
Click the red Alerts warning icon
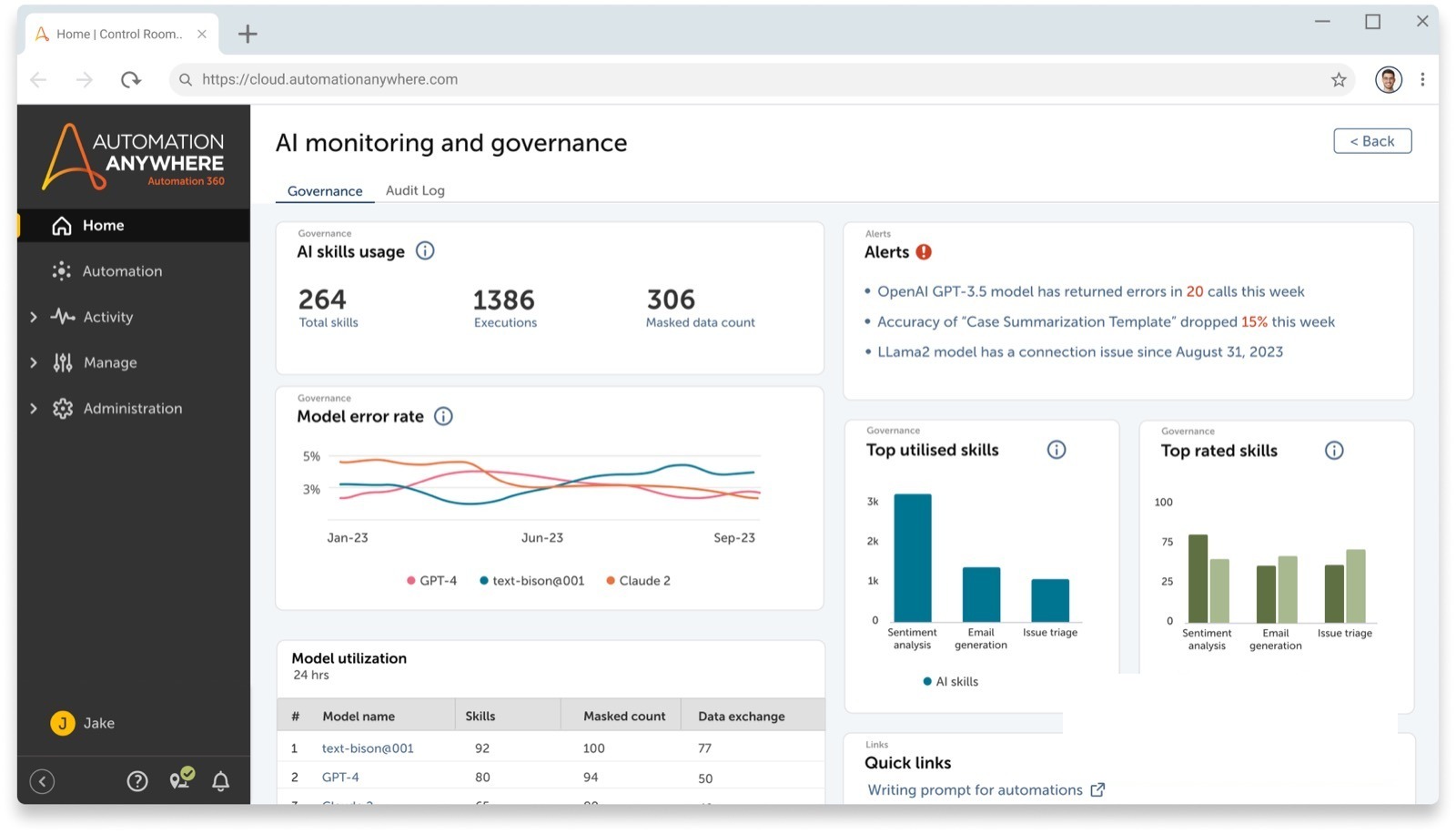tap(924, 252)
